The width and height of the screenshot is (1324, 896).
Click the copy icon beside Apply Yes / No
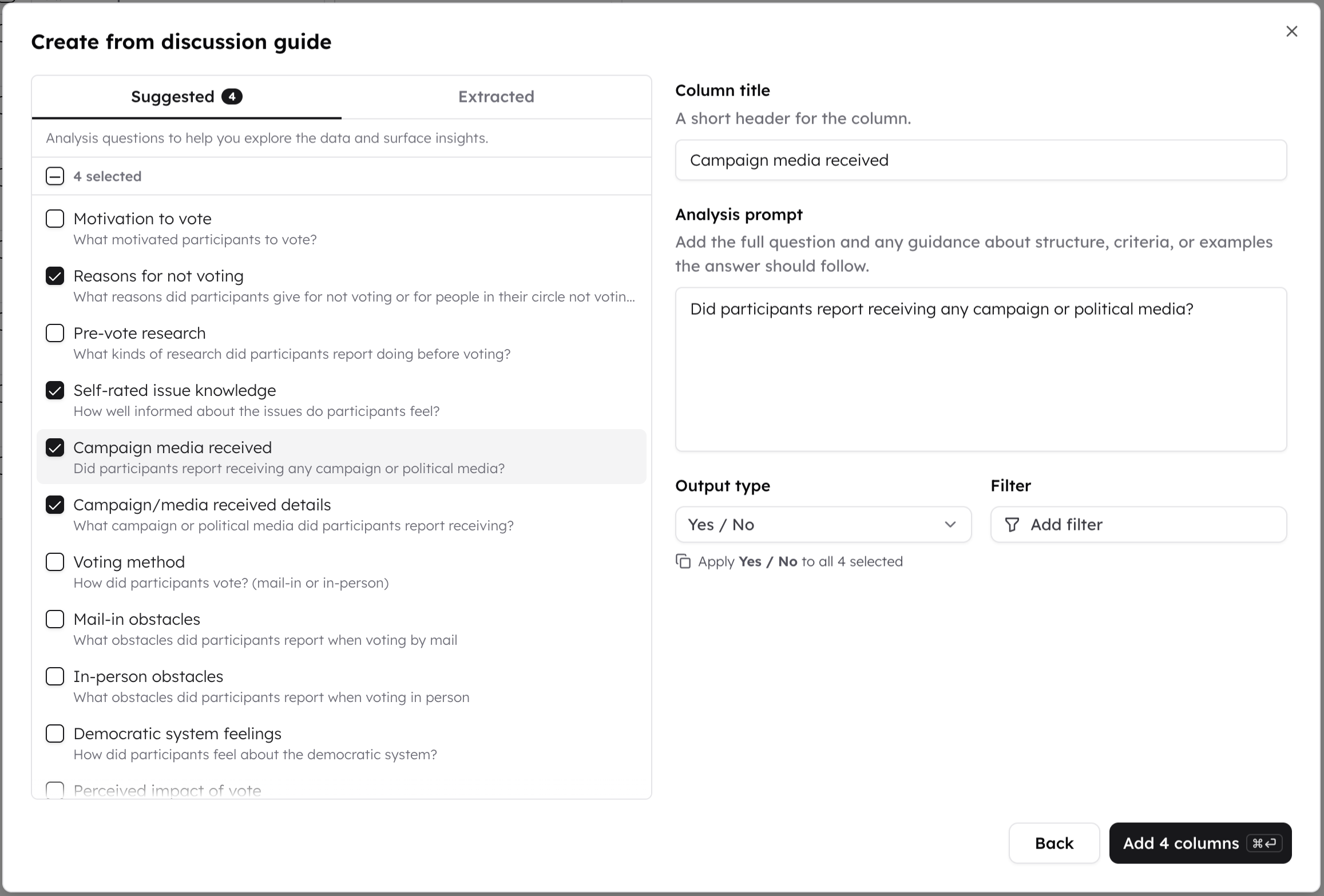pyautogui.click(x=683, y=561)
